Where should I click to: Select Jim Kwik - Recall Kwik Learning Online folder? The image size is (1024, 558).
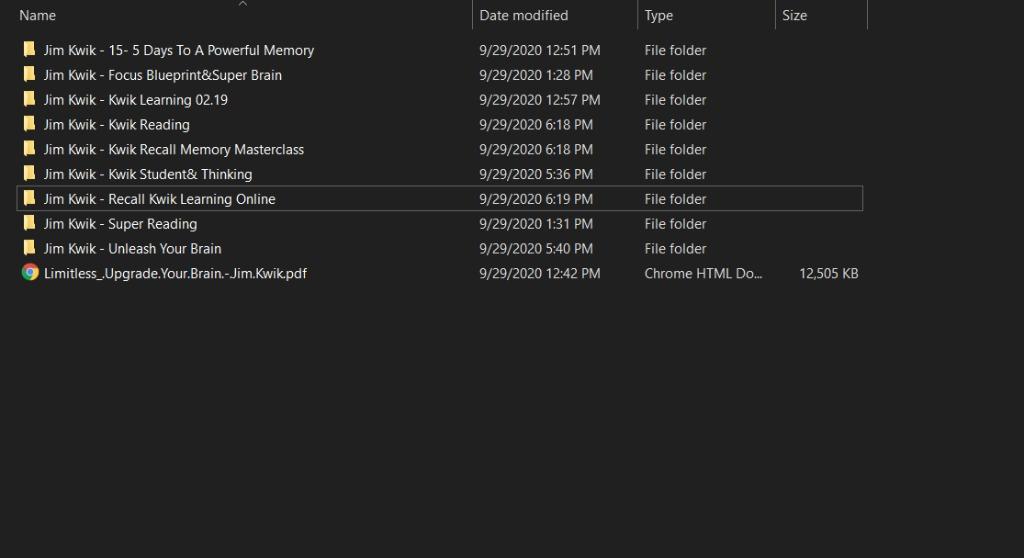pos(159,199)
